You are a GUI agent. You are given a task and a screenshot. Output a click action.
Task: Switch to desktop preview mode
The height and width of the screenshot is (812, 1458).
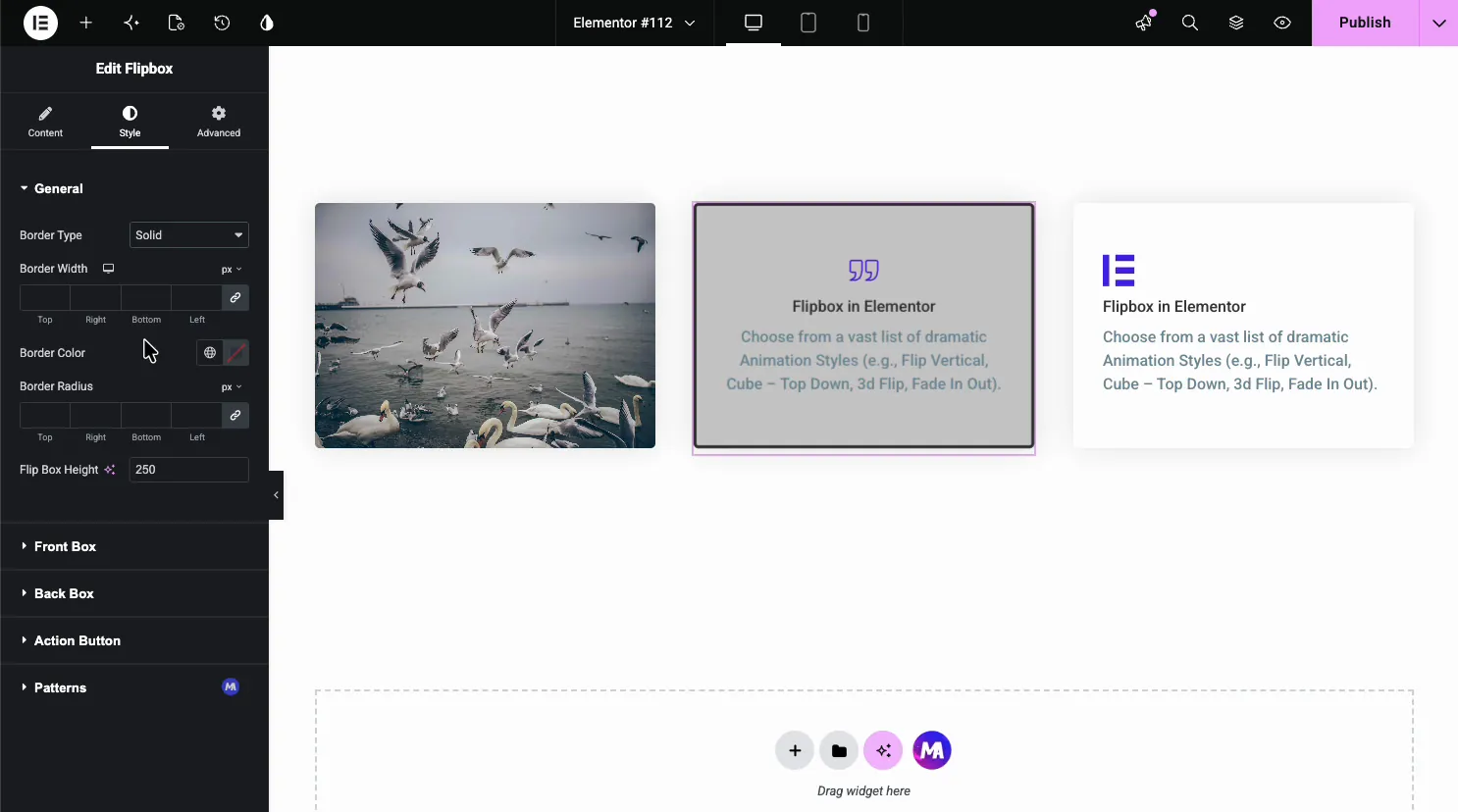pos(754,23)
